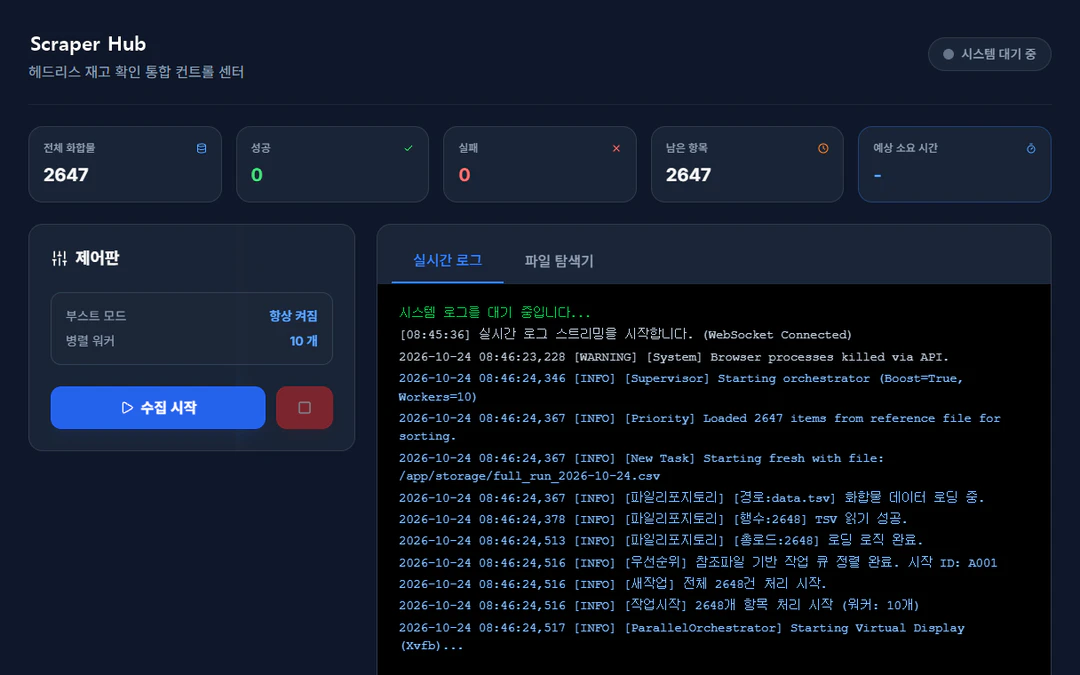Click the green 시스템 로그를 대기 중입니다 line
This screenshot has width=1080, height=675.
(x=495, y=313)
